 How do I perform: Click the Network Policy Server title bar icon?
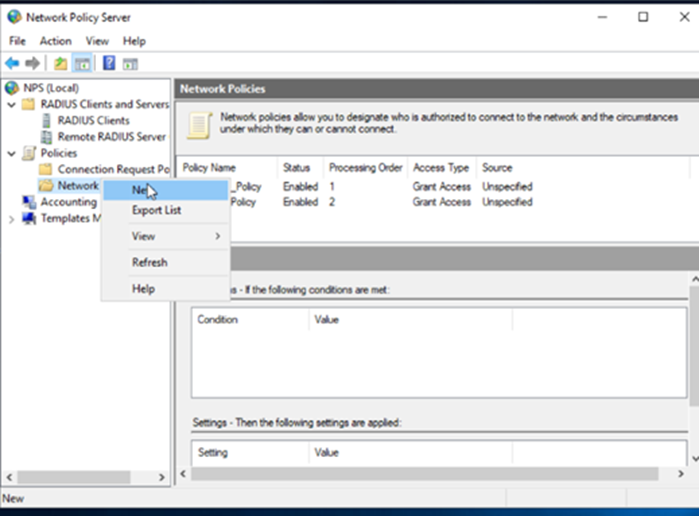(x=14, y=17)
